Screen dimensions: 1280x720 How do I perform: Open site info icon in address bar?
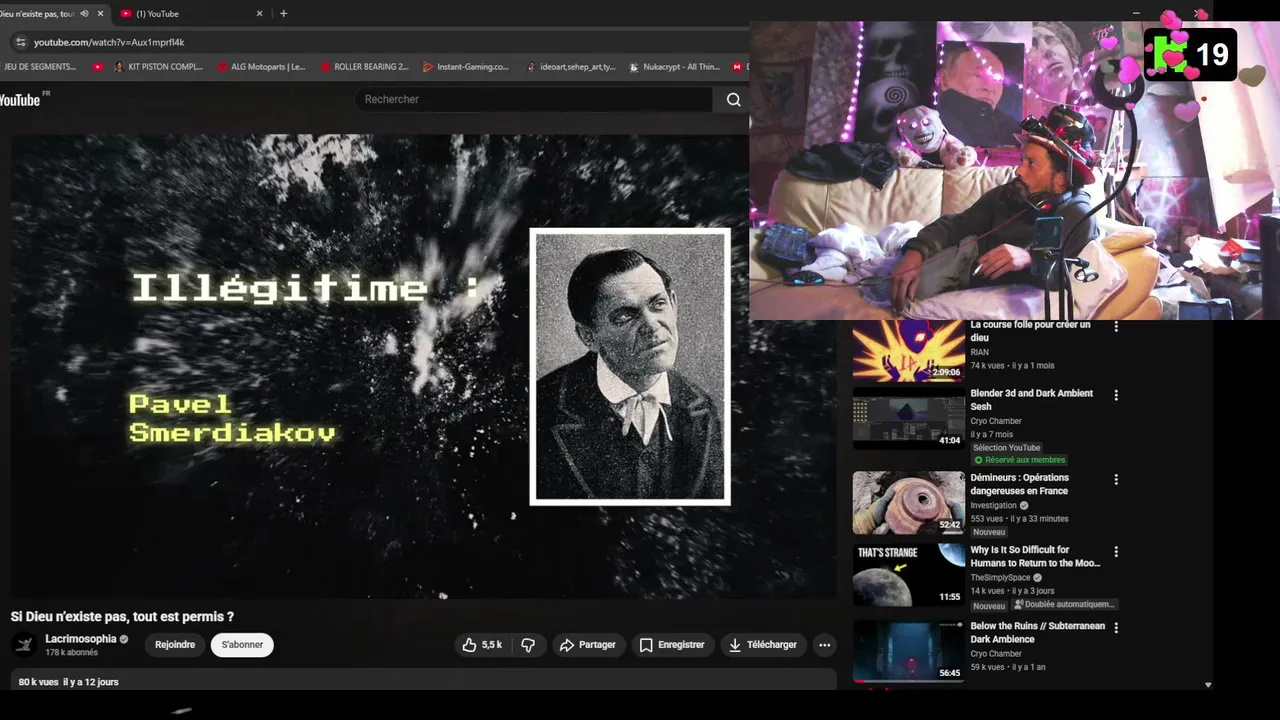pyautogui.click(x=20, y=42)
